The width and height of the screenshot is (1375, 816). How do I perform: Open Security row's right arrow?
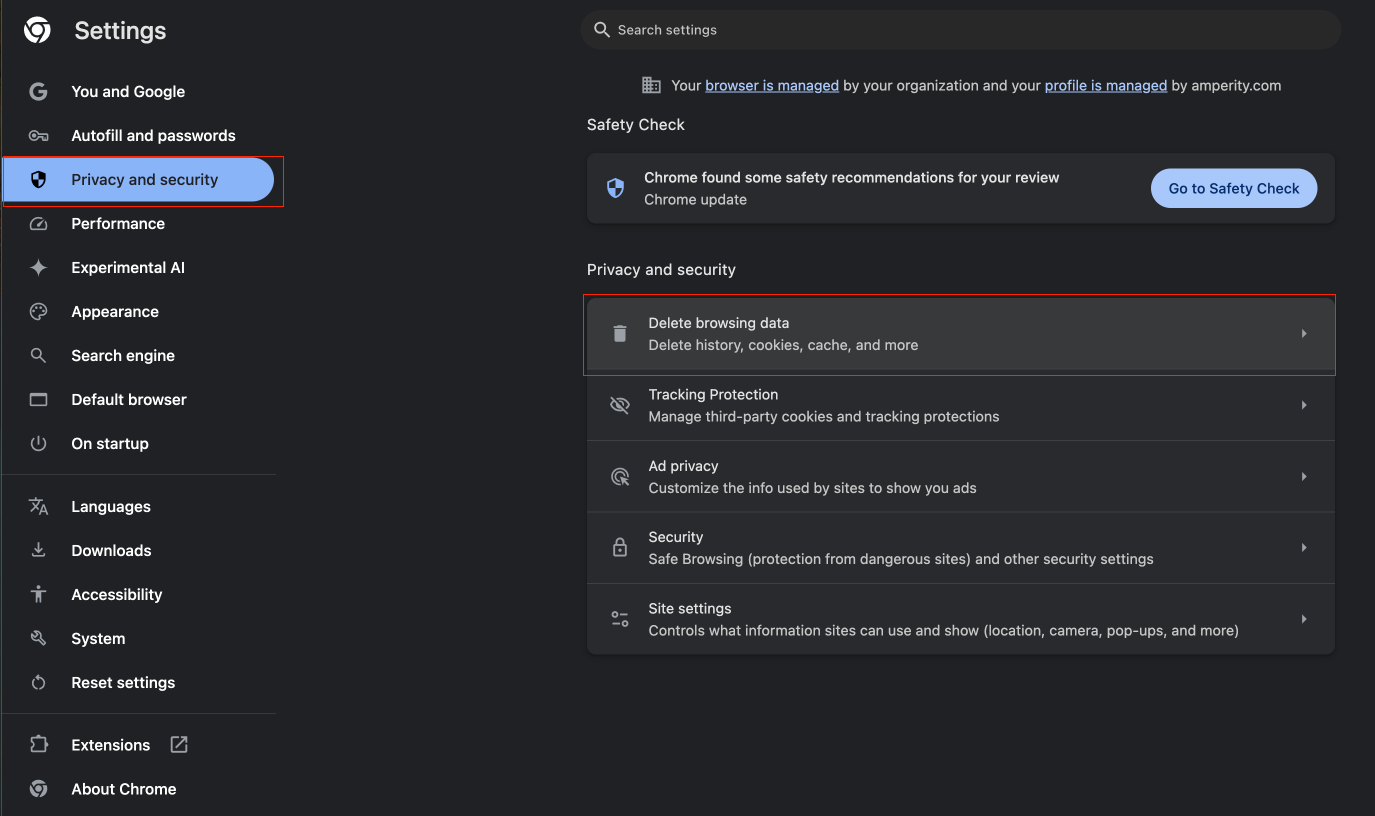(1304, 548)
